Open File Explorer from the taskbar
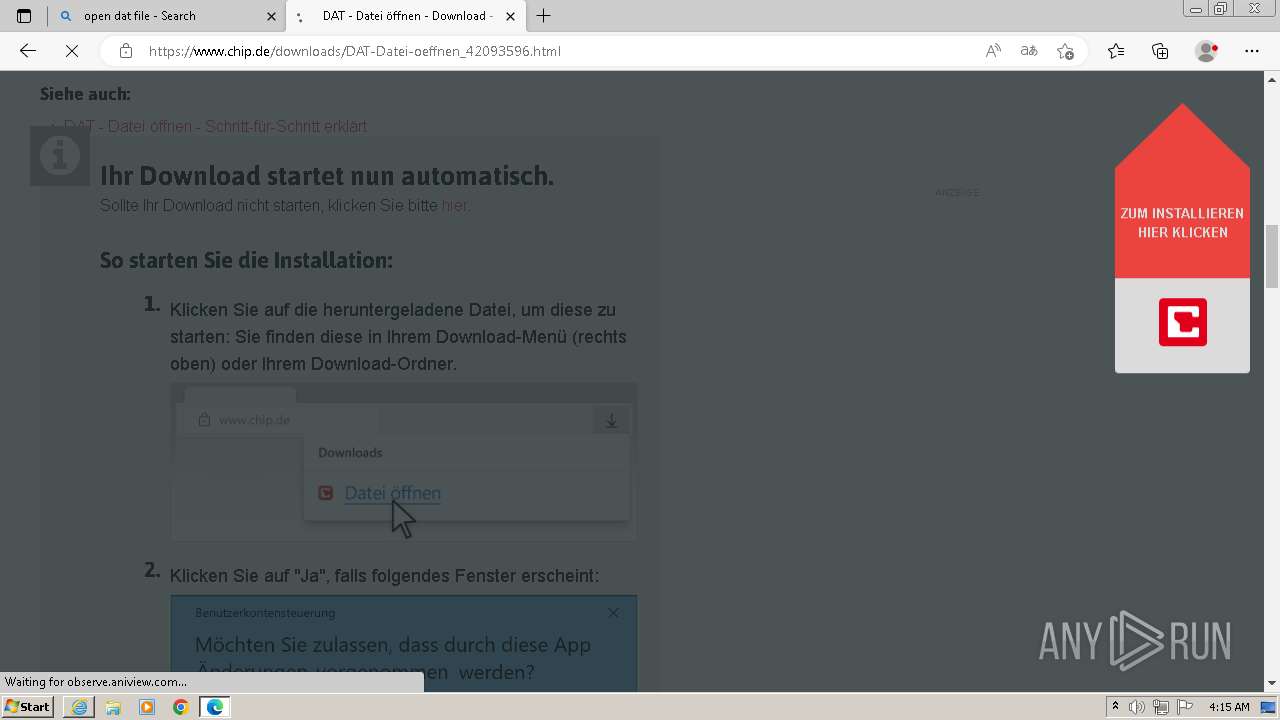 click(x=113, y=707)
